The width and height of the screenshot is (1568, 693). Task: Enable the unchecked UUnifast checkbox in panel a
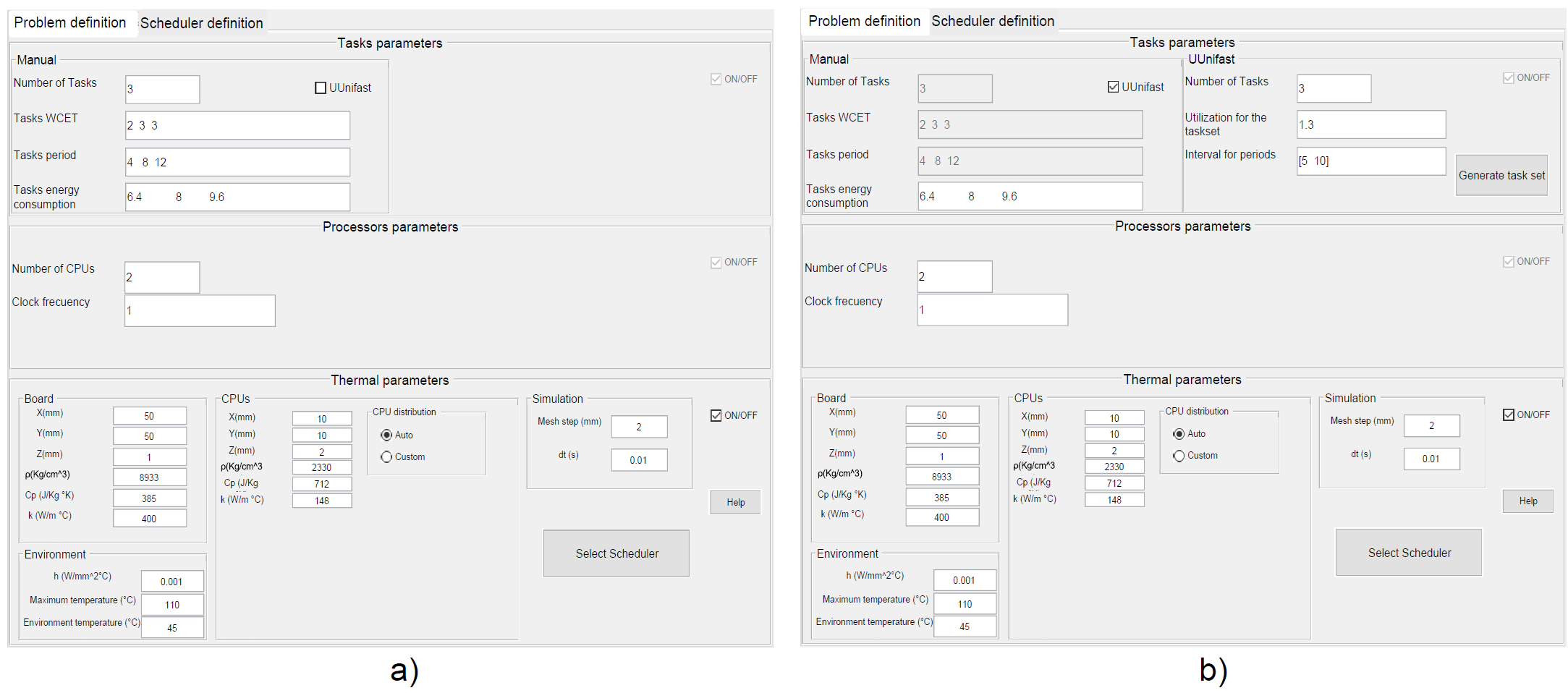(321, 88)
